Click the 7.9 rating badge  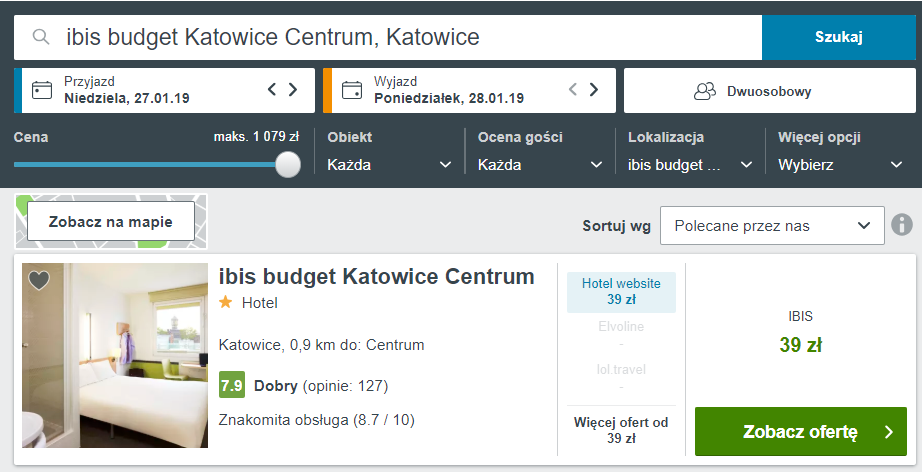(232, 385)
